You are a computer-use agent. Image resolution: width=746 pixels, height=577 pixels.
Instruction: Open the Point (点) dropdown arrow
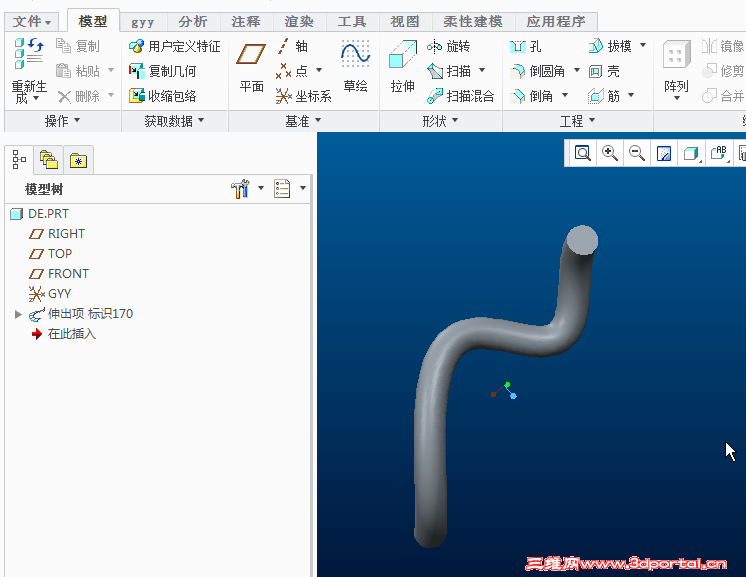pos(319,70)
